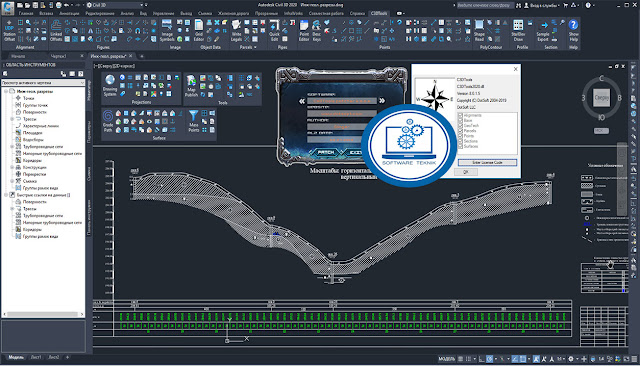Launch the Station Offset alignment tool
640x366 pixels.
[x=9, y=31]
